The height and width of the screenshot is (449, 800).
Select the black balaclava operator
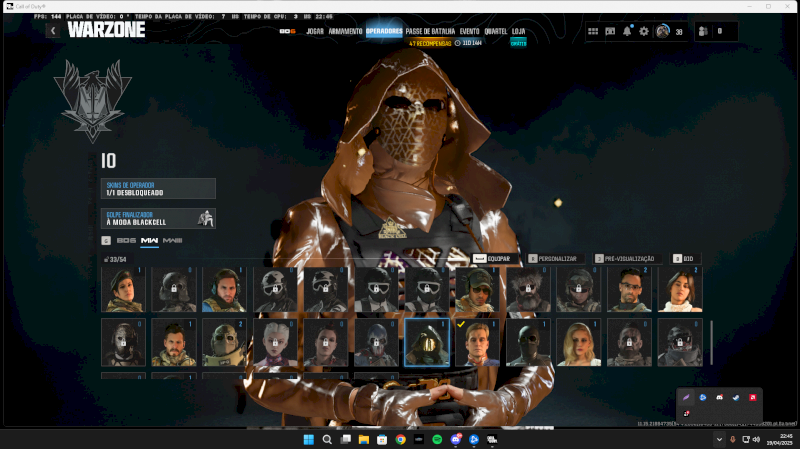pos(528,342)
